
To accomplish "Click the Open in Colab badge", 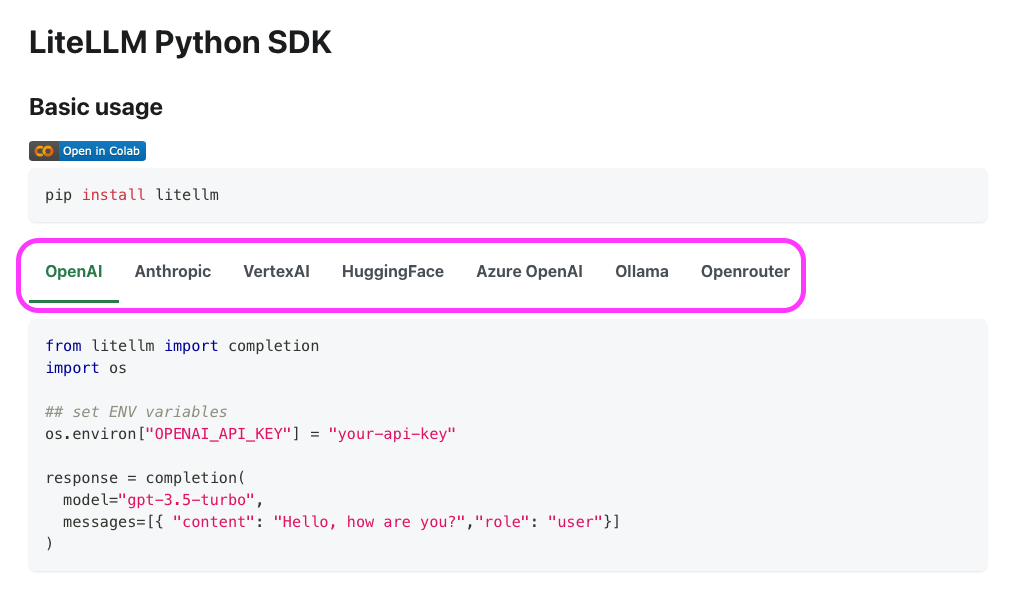I will tap(88, 151).
